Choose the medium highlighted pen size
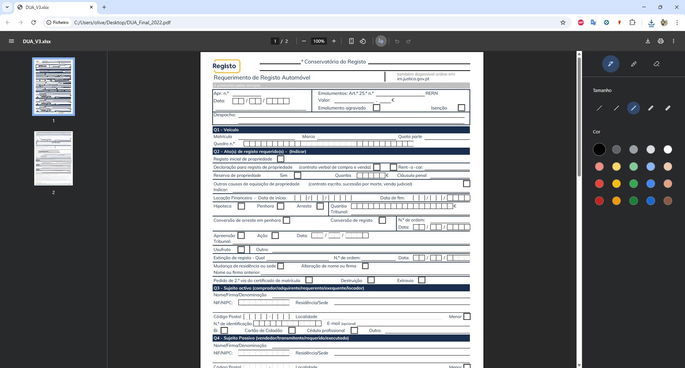 click(x=633, y=108)
